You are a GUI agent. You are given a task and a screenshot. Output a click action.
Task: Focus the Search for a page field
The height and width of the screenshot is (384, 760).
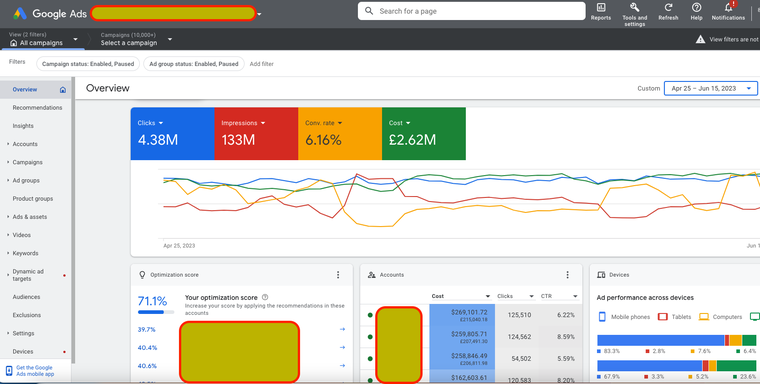(x=471, y=11)
